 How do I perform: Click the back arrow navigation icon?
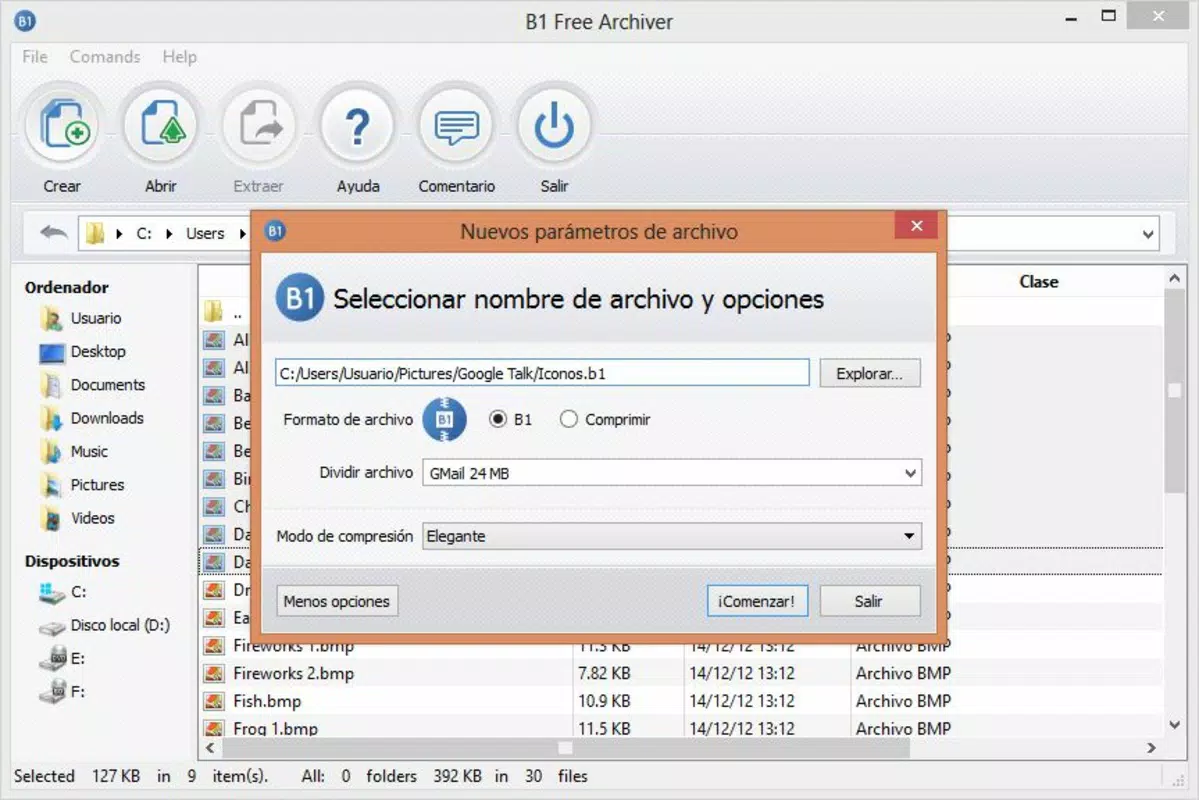[x=54, y=233]
